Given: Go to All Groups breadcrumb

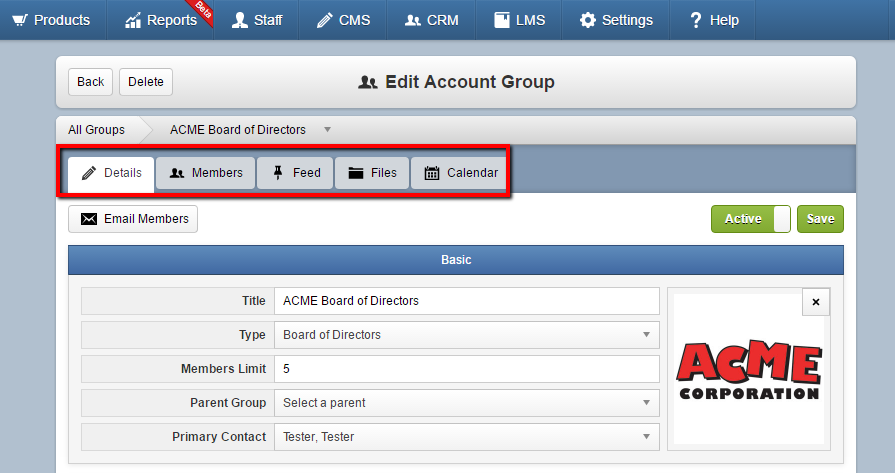Looking at the screenshot, I should coord(96,130).
